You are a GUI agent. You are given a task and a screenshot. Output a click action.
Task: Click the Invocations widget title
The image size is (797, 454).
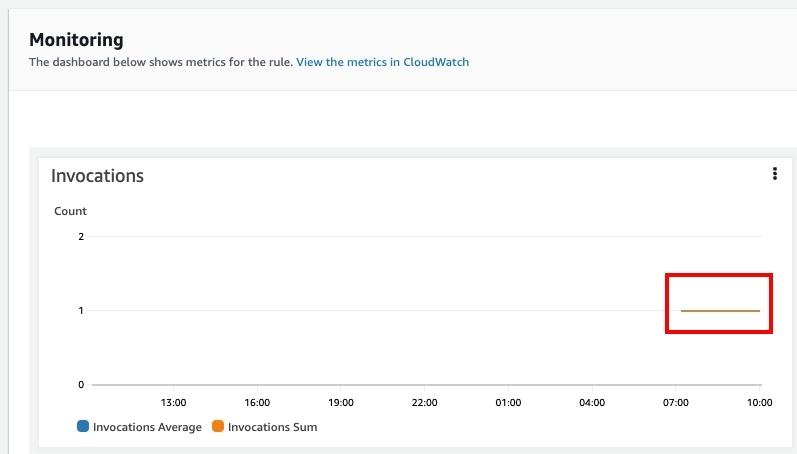click(x=97, y=176)
